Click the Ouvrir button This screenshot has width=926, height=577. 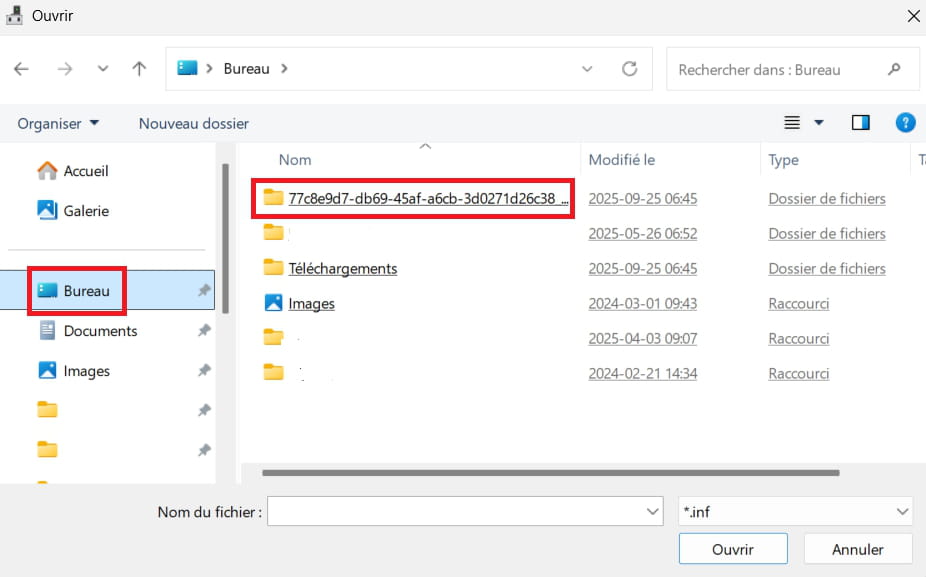[733, 549]
